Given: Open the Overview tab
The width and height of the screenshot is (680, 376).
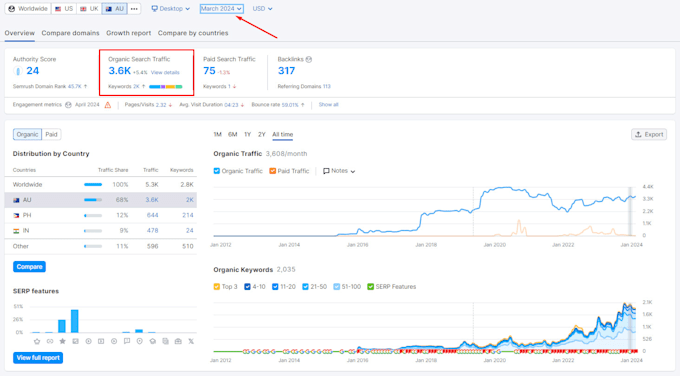Looking at the screenshot, I should coord(20,33).
